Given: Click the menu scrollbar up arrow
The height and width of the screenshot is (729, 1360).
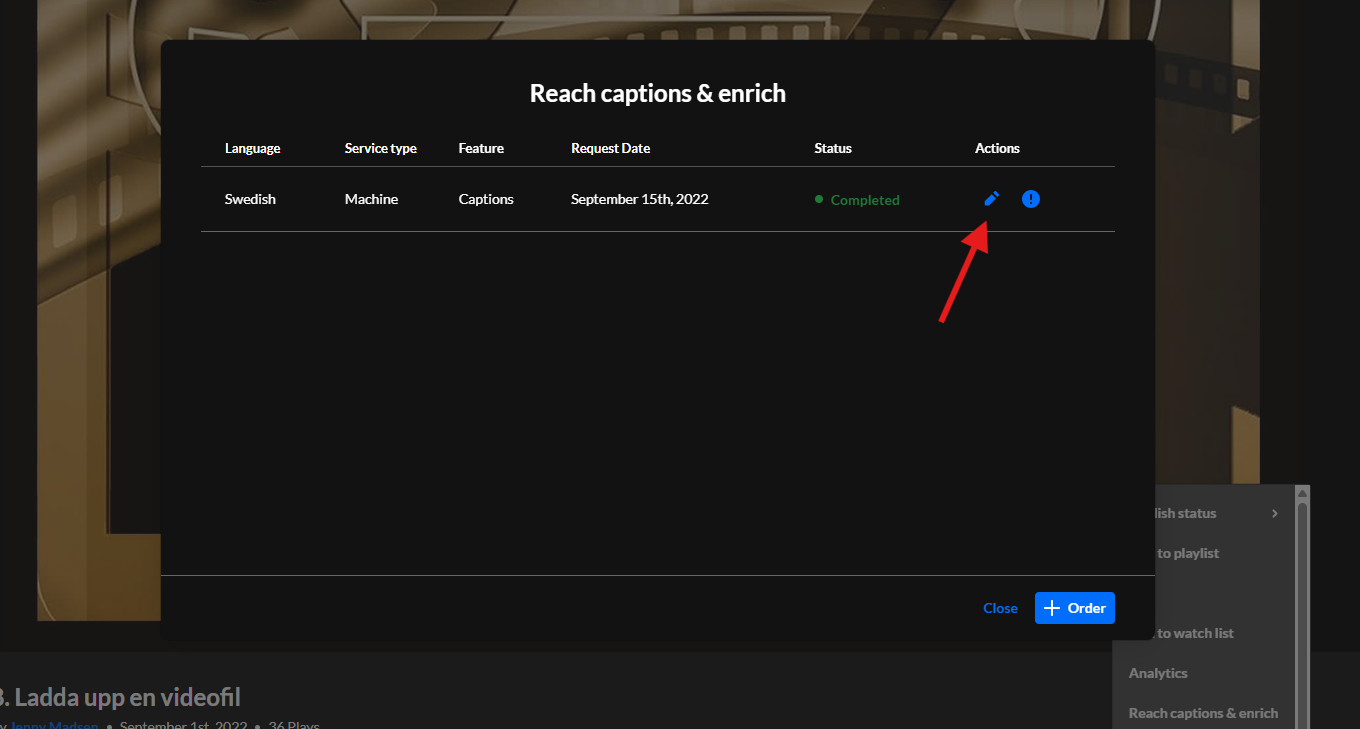Looking at the screenshot, I should coord(1302,493).
